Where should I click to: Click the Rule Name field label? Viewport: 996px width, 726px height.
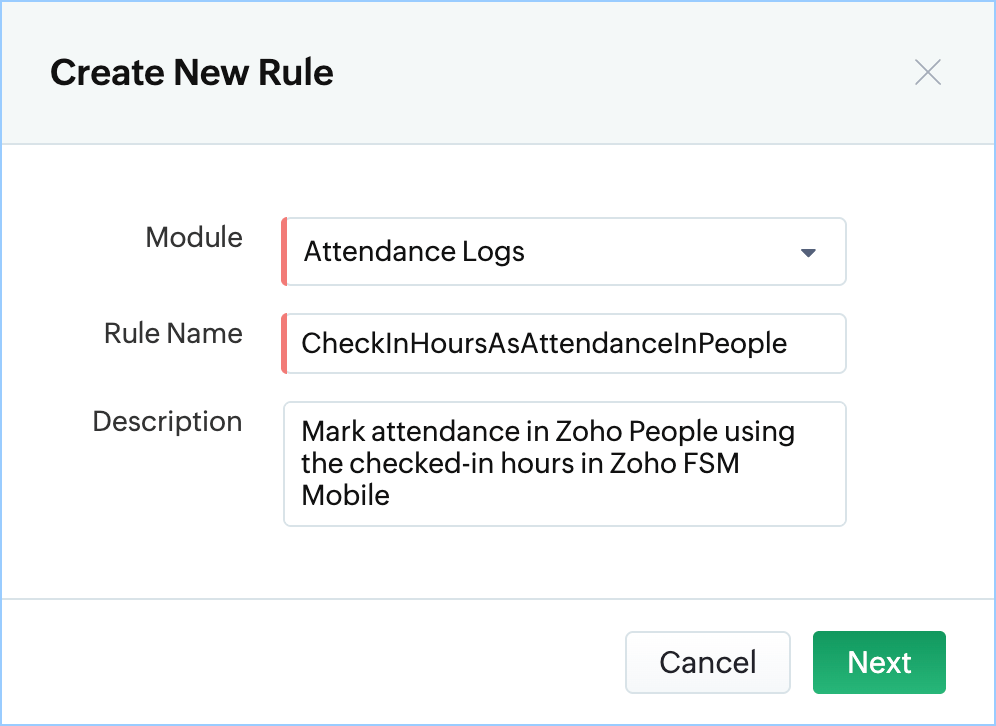tap(173, 333)
